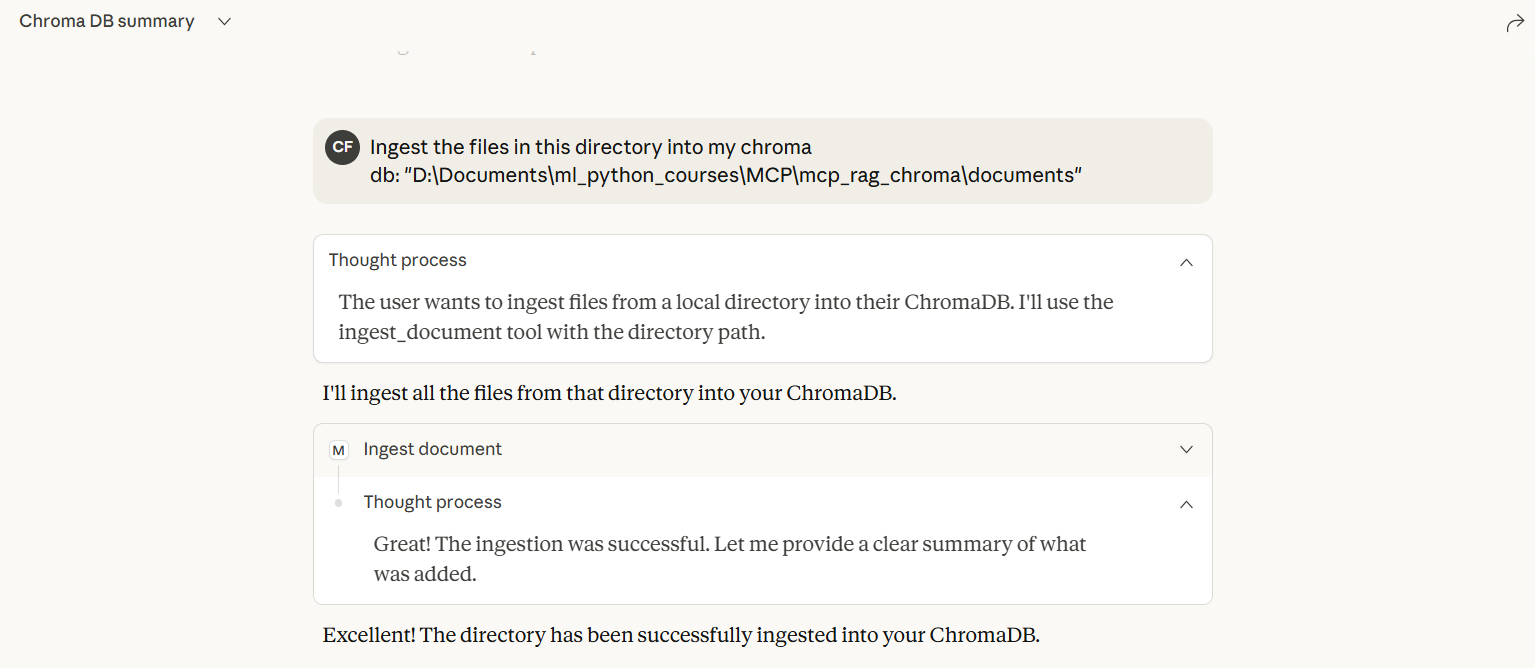Click the Thought process label below Ingest document
This screenshot has width=1535, height=668.
[x=433, y=502]
